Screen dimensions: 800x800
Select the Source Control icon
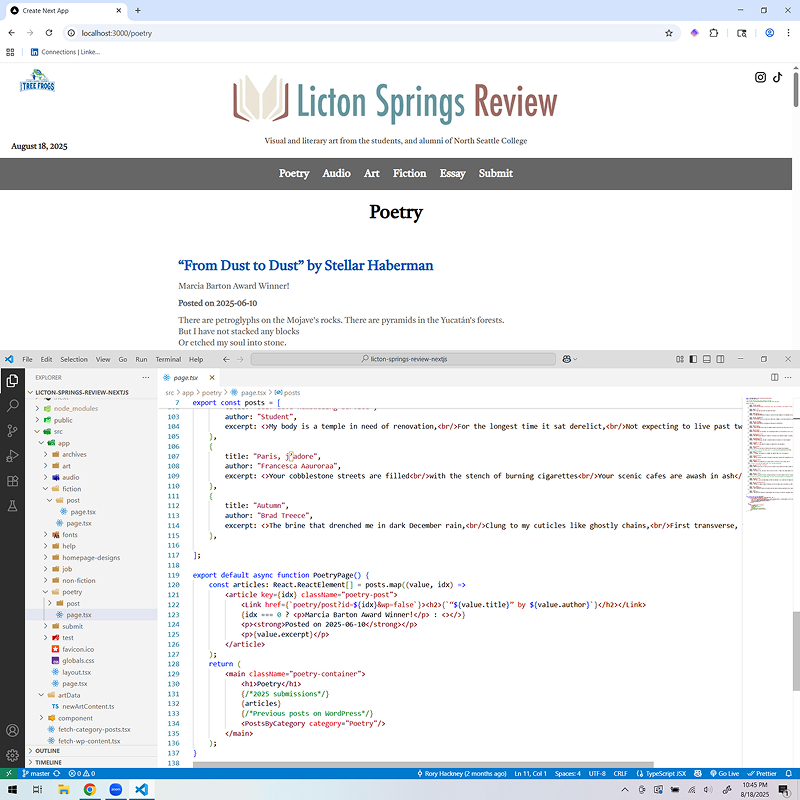pyautogui.click(x=13, y=430)
